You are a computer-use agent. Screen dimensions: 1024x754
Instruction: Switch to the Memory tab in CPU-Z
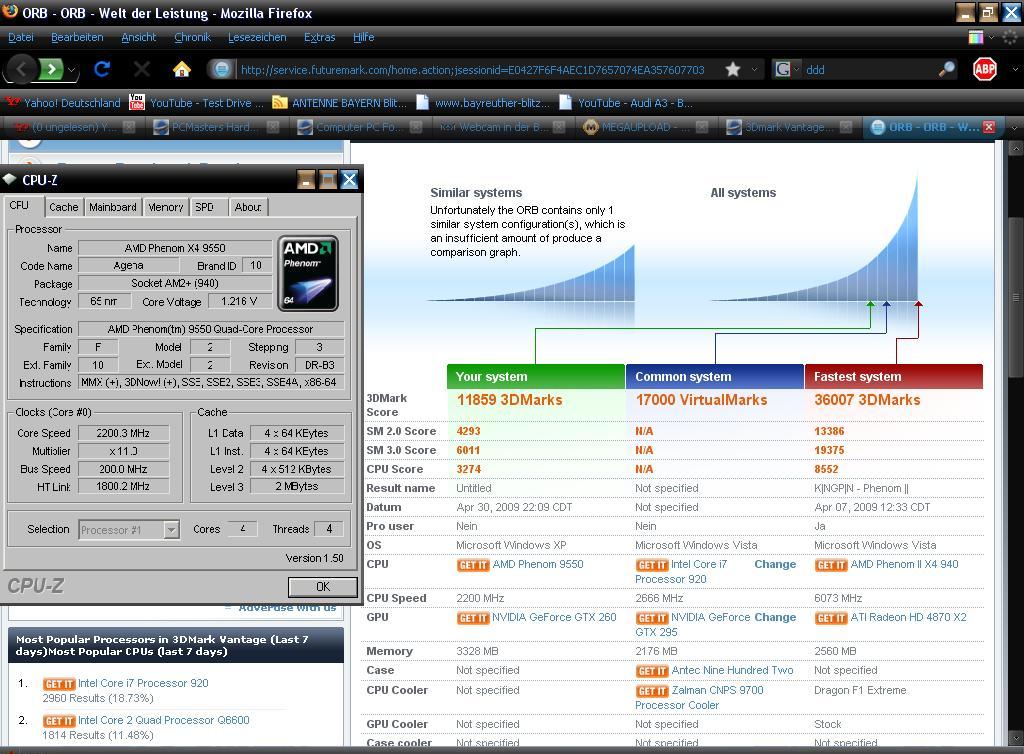coord(166,207)
